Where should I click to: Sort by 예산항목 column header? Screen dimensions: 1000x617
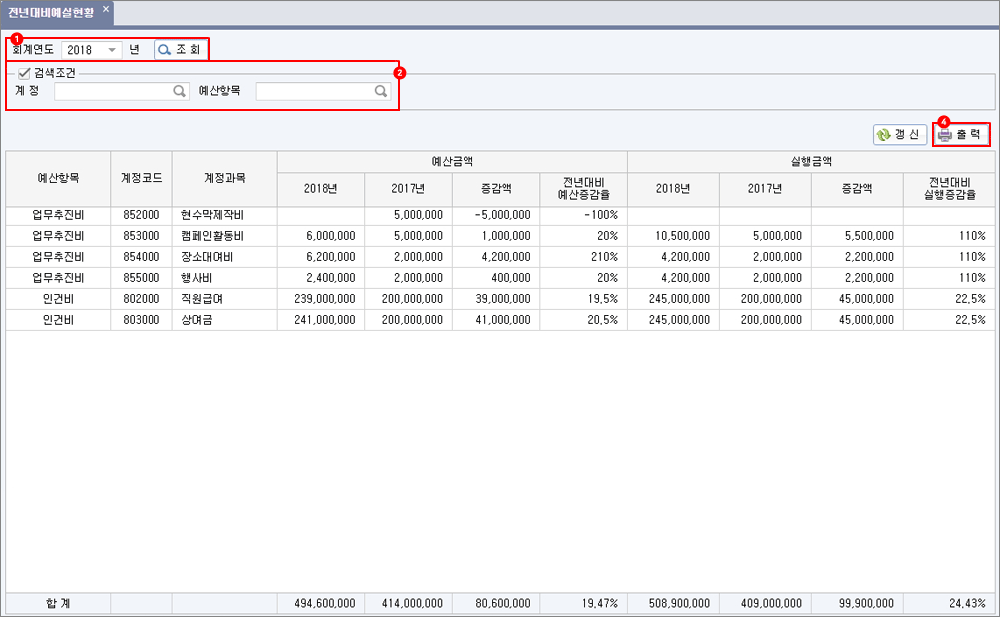(58, 178)
